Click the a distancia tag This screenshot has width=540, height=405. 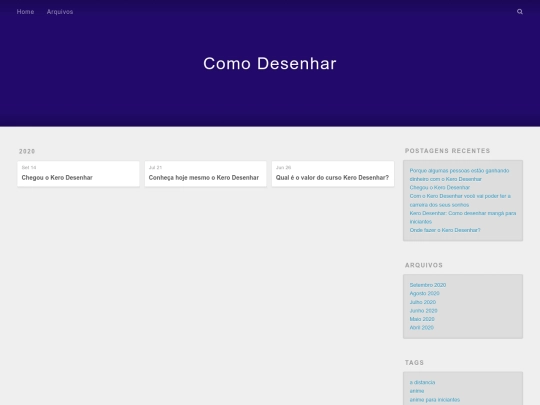pos(423,383)
